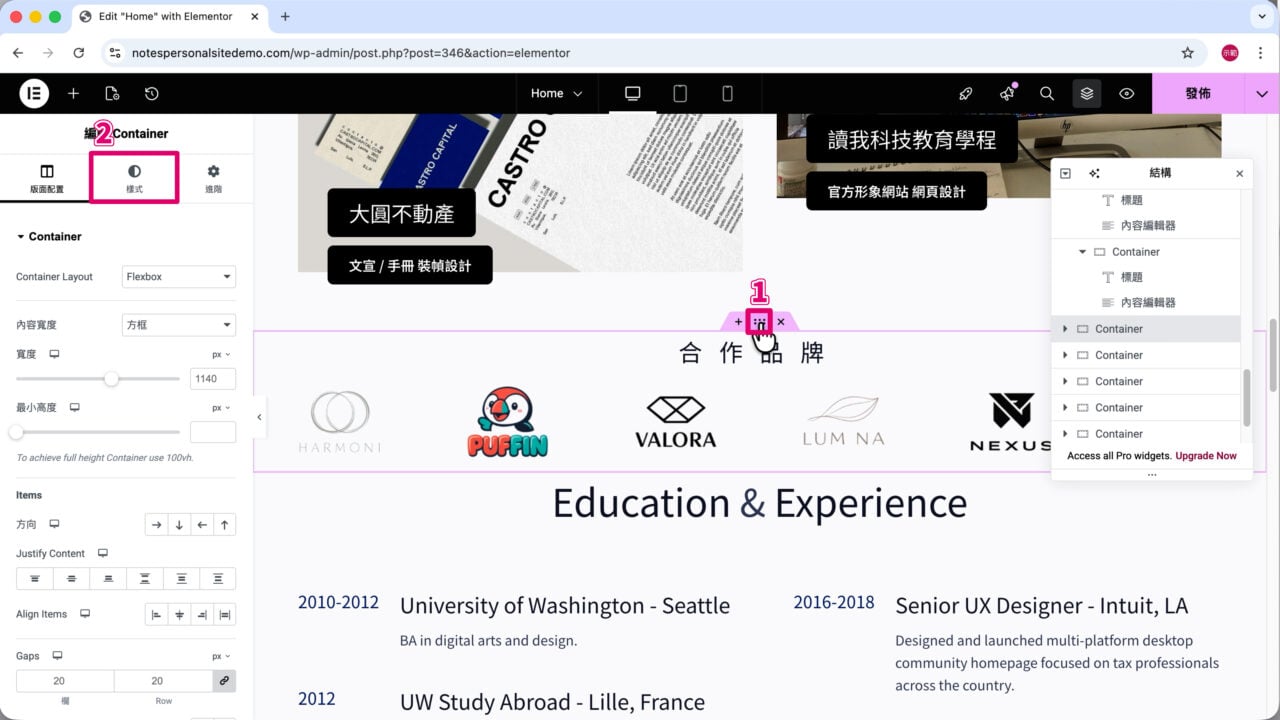The width and height of the screenshot is (1280, 720).
Task: Reload the browser page
Action: pos(79,53)
